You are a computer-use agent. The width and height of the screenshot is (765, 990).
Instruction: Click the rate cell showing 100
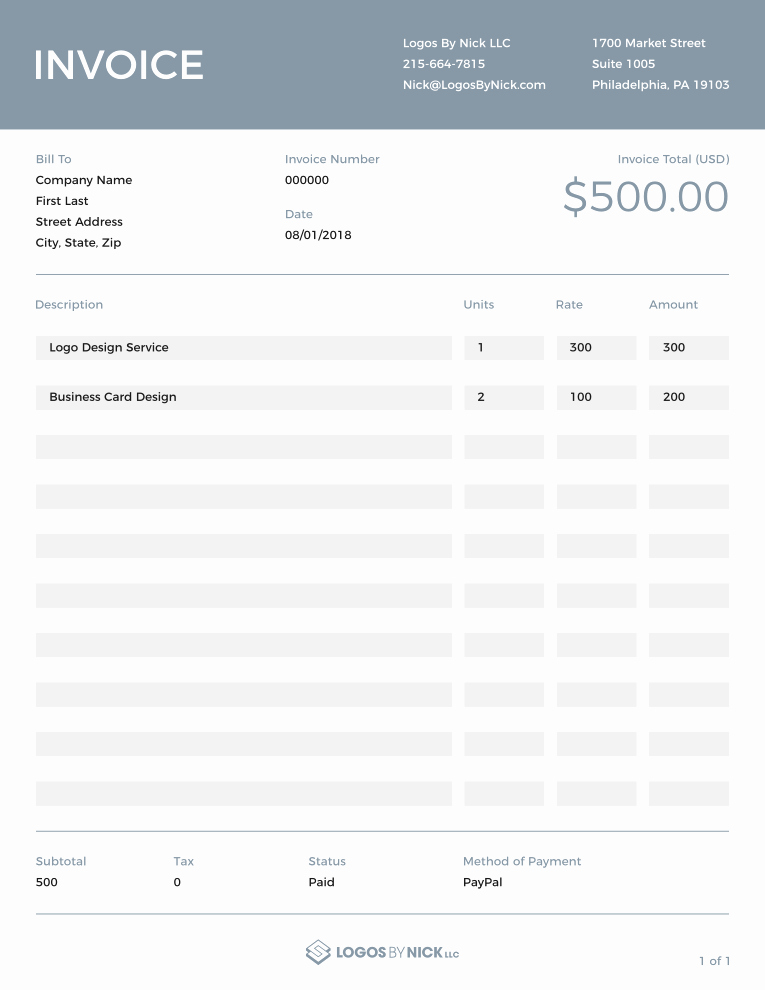point(596,397)
